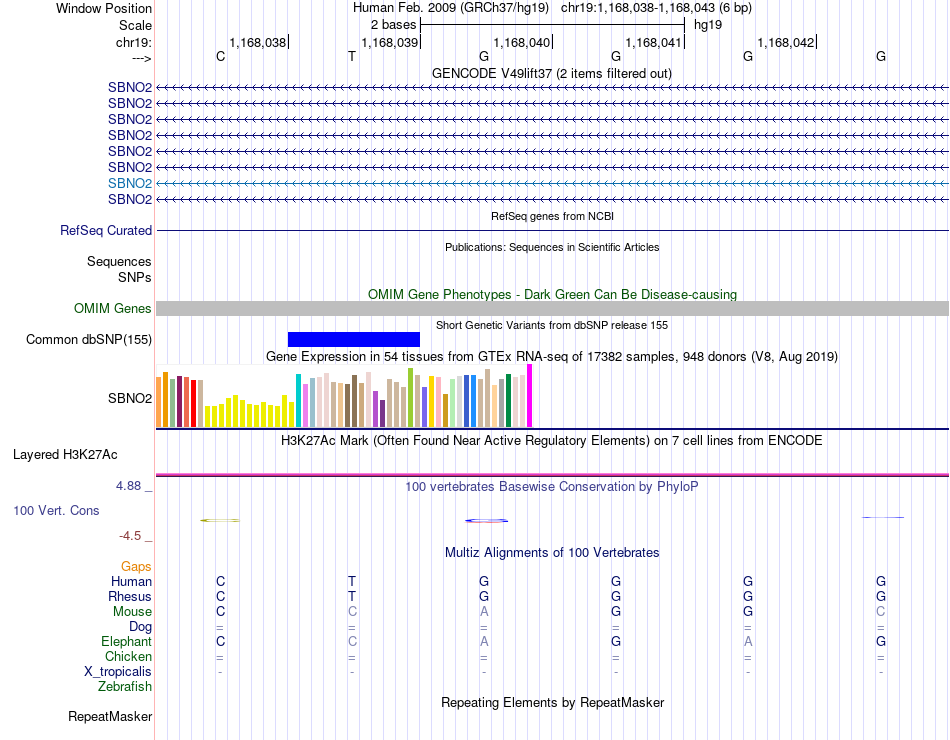Click the Sequences track label
Image resolution: width=950 pixels, height=740 pixels.
[119, 261]
